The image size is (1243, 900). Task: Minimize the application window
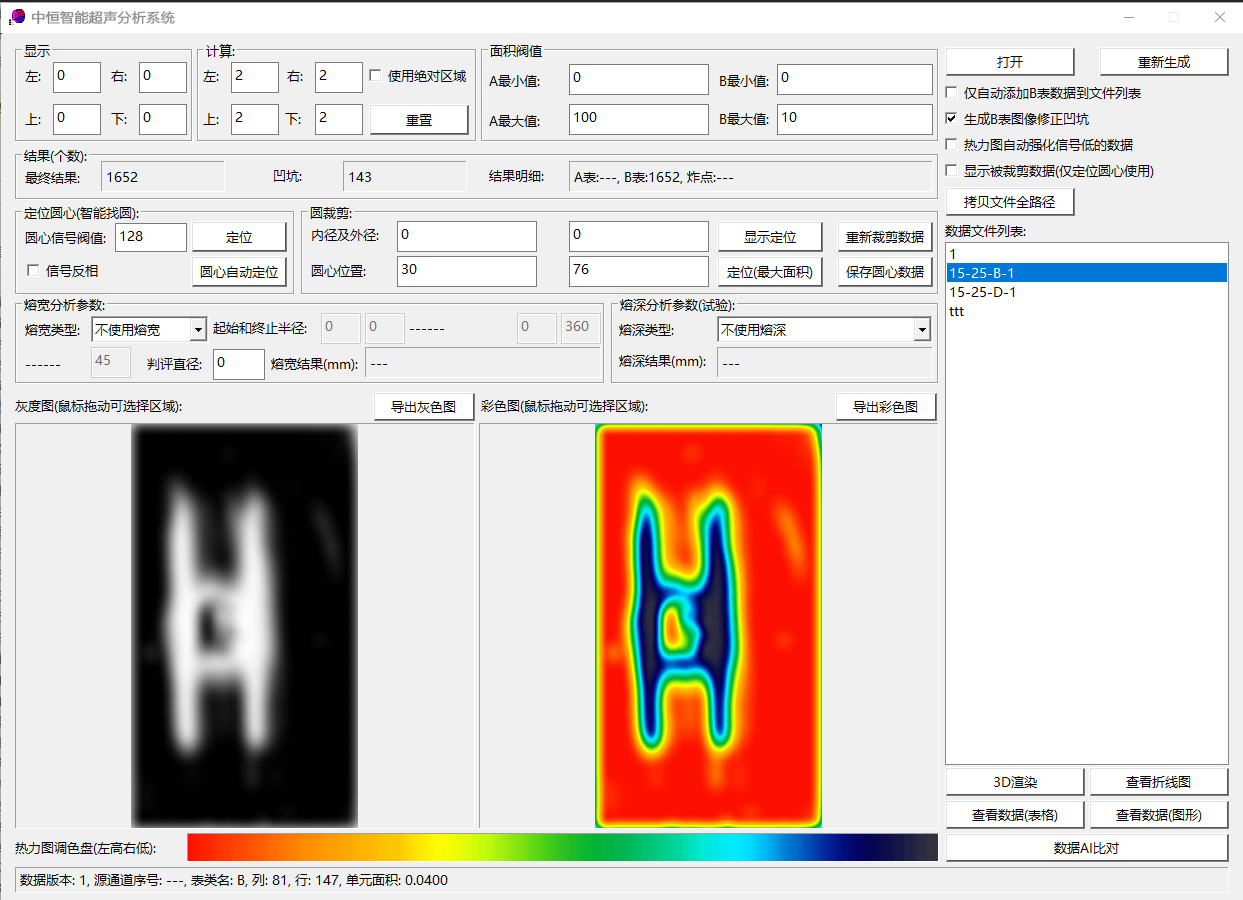1129,17
